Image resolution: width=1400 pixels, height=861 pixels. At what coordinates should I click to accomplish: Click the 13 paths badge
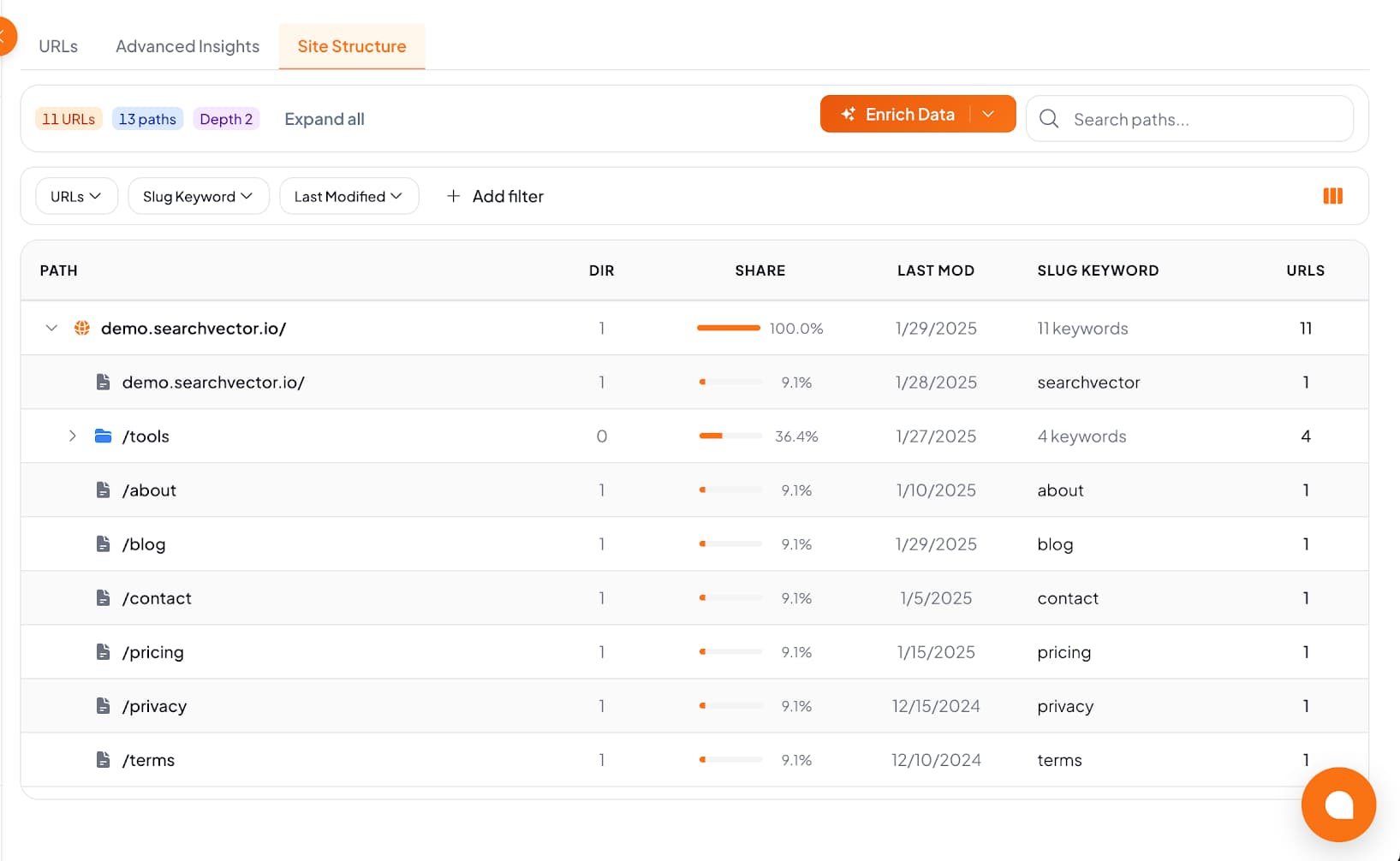pyautogui.click(x=147, y=119)
